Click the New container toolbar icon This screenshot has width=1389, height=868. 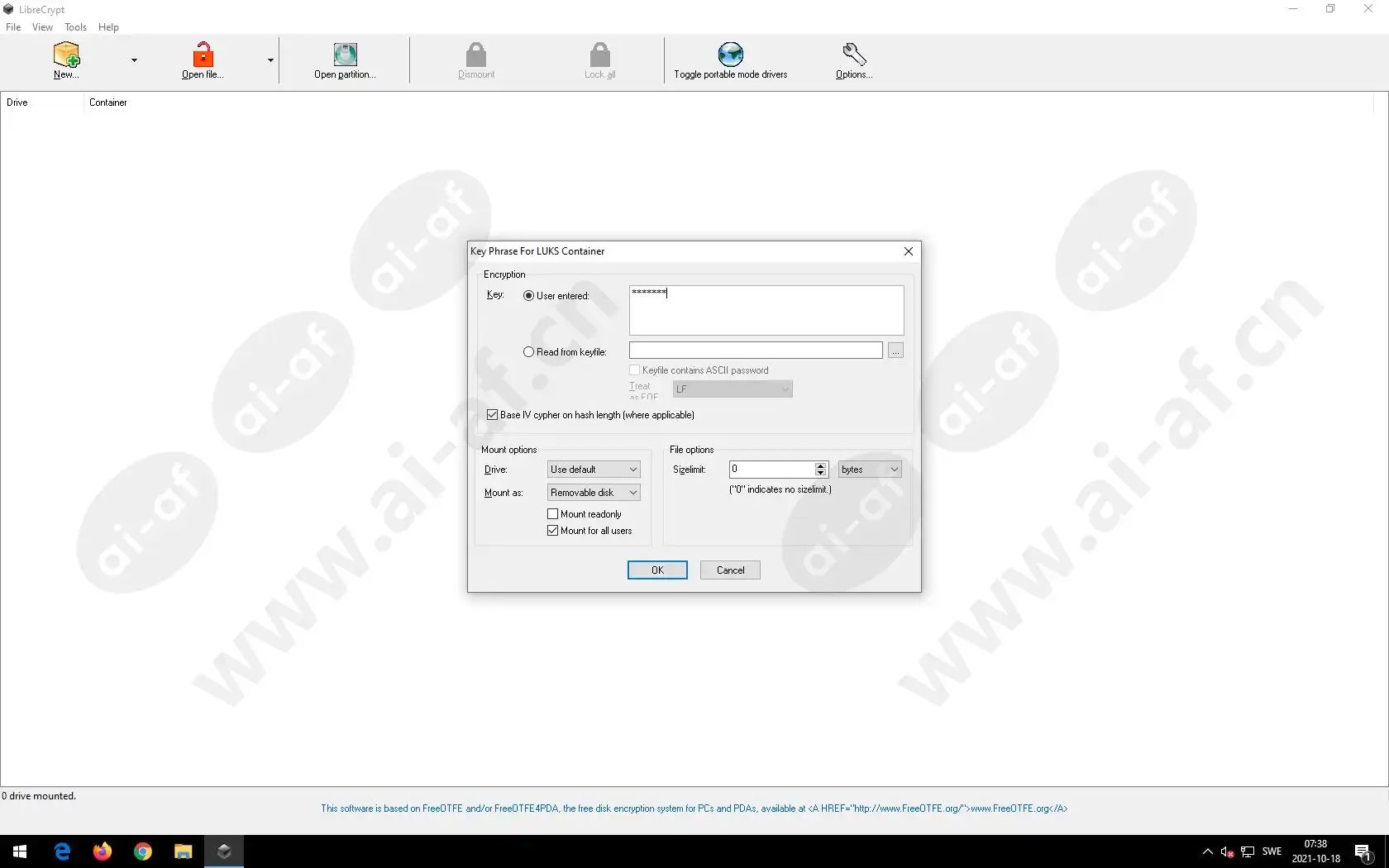pos(66,55)
